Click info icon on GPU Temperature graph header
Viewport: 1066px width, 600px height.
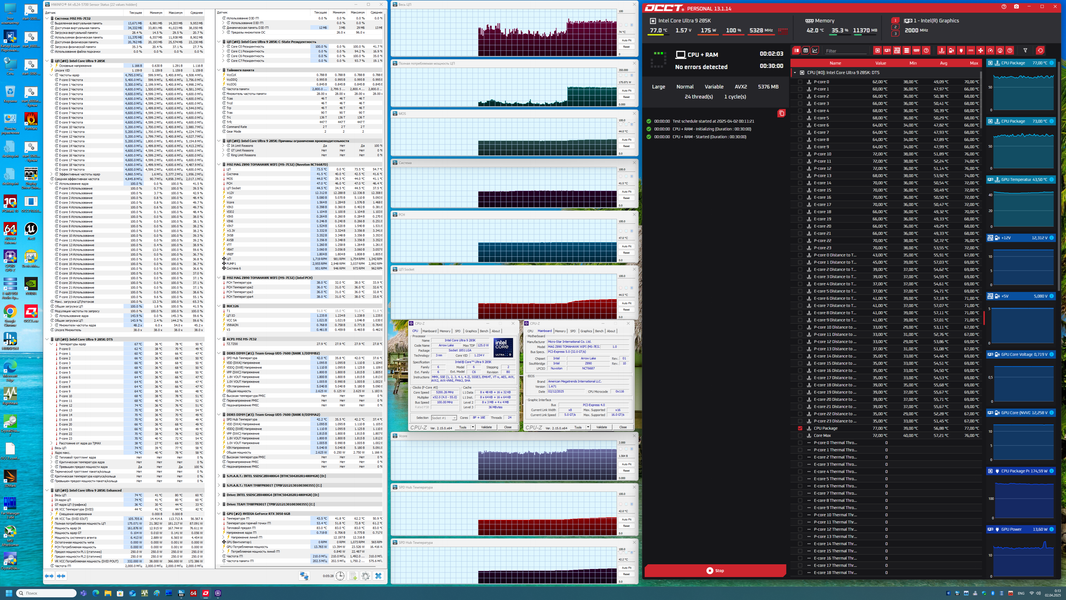coord(1052,179)
